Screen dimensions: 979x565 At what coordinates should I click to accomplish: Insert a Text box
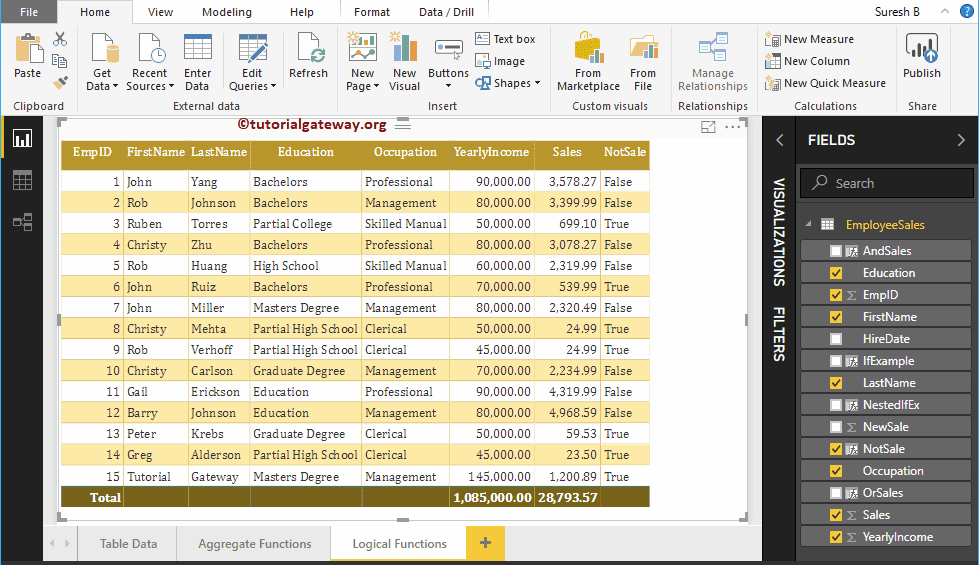pyautogui.click(x=505, y=39)
